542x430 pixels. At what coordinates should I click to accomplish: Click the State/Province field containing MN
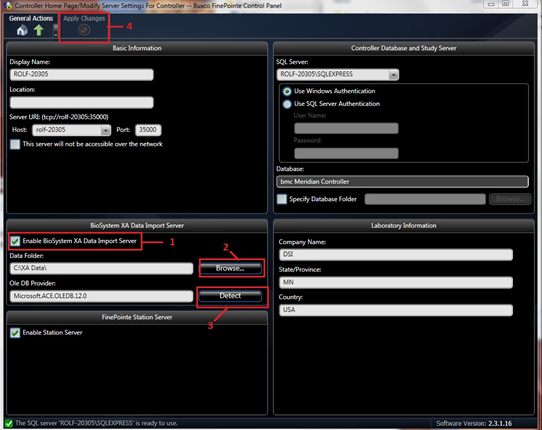(x=396, y=282)
